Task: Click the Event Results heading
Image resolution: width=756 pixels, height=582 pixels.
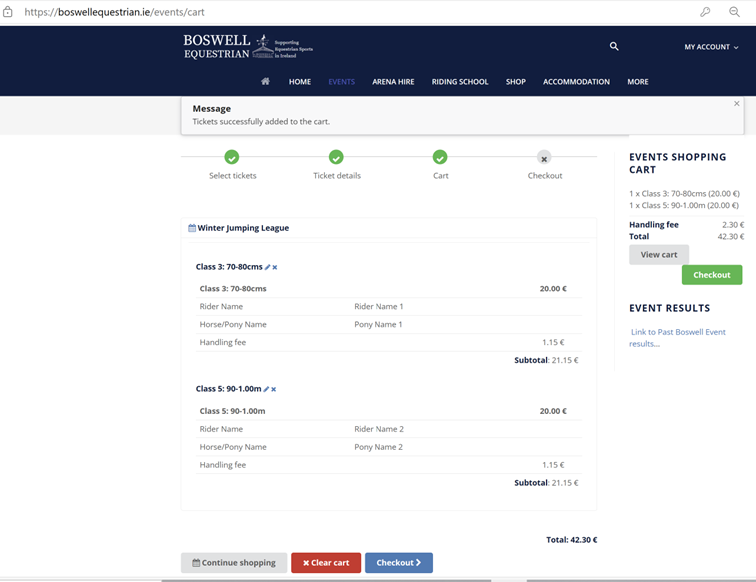Action: pos(669,308)
